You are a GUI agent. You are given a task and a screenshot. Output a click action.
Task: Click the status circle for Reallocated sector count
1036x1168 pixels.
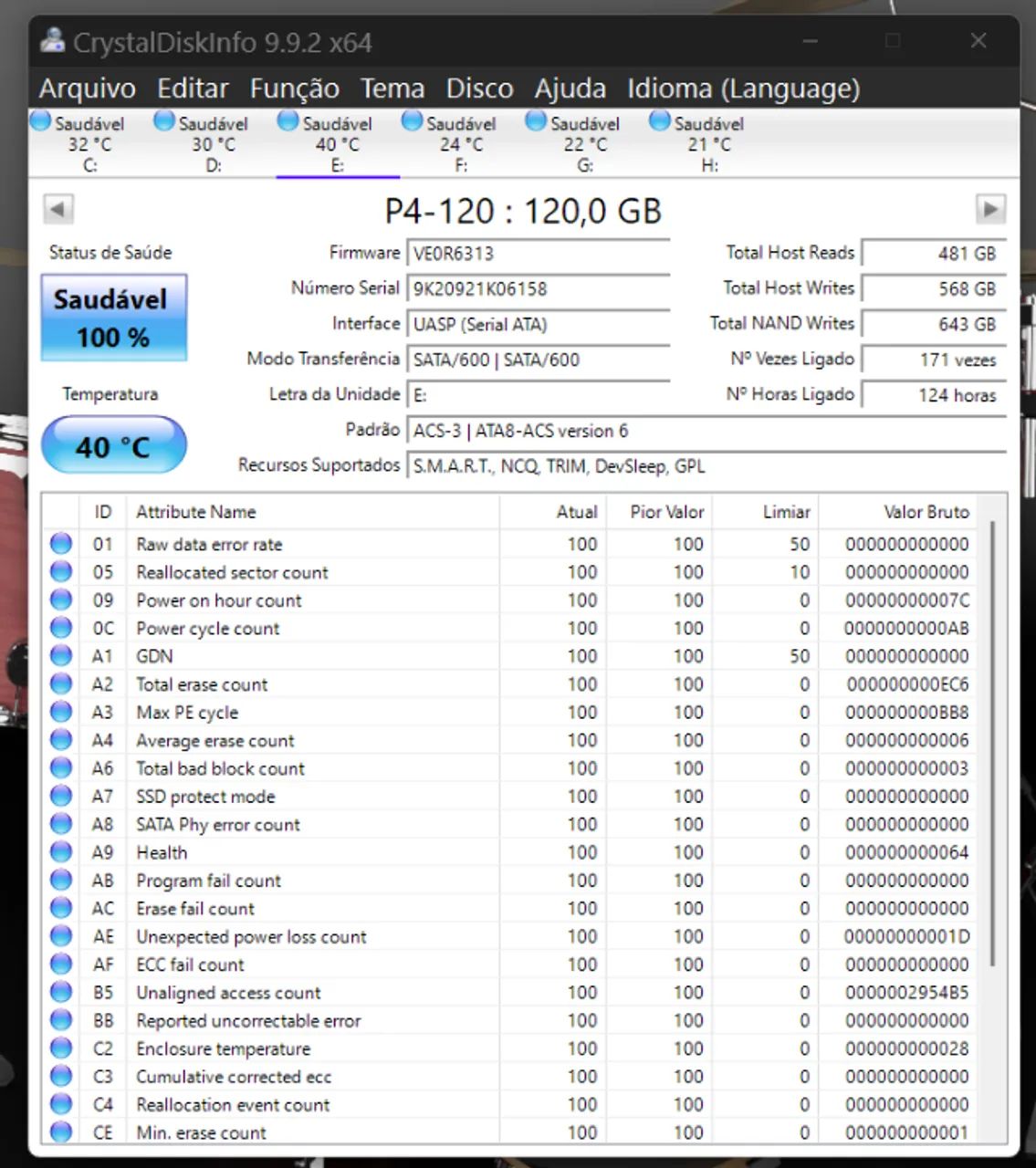pyautogui.click(x=61, y=572)
